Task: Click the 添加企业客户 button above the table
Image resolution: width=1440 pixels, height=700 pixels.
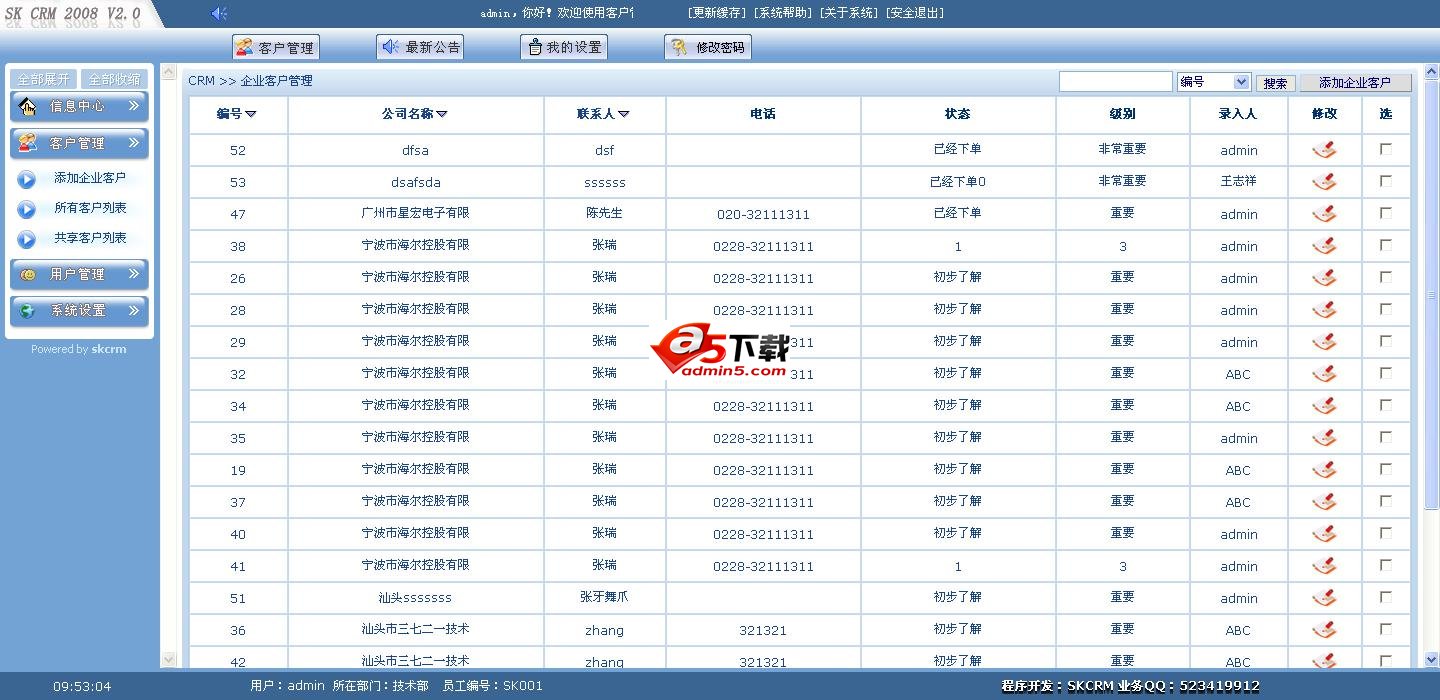Action: pos(1355,83)
